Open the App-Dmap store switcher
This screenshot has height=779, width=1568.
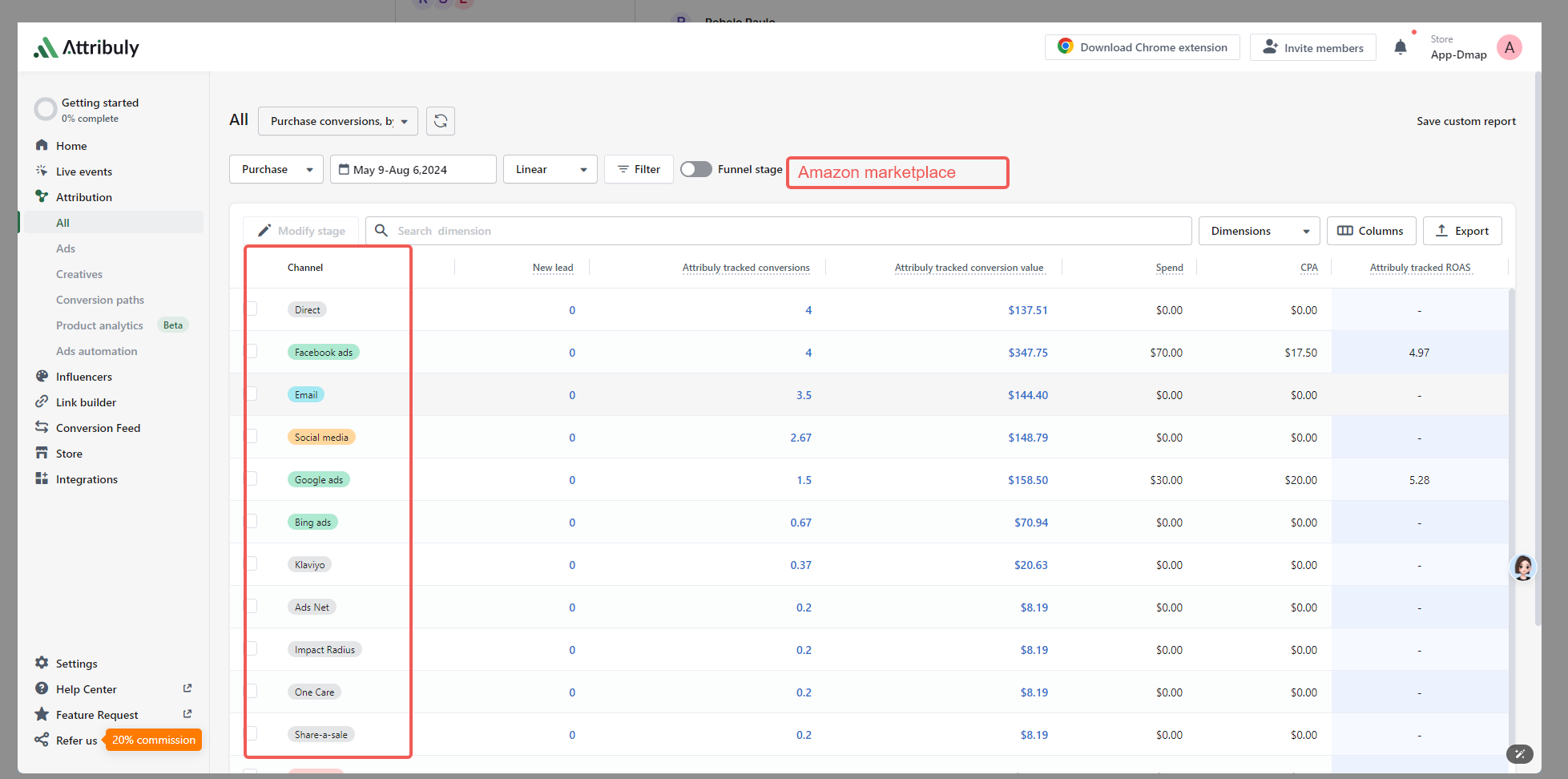(1458, 47)
